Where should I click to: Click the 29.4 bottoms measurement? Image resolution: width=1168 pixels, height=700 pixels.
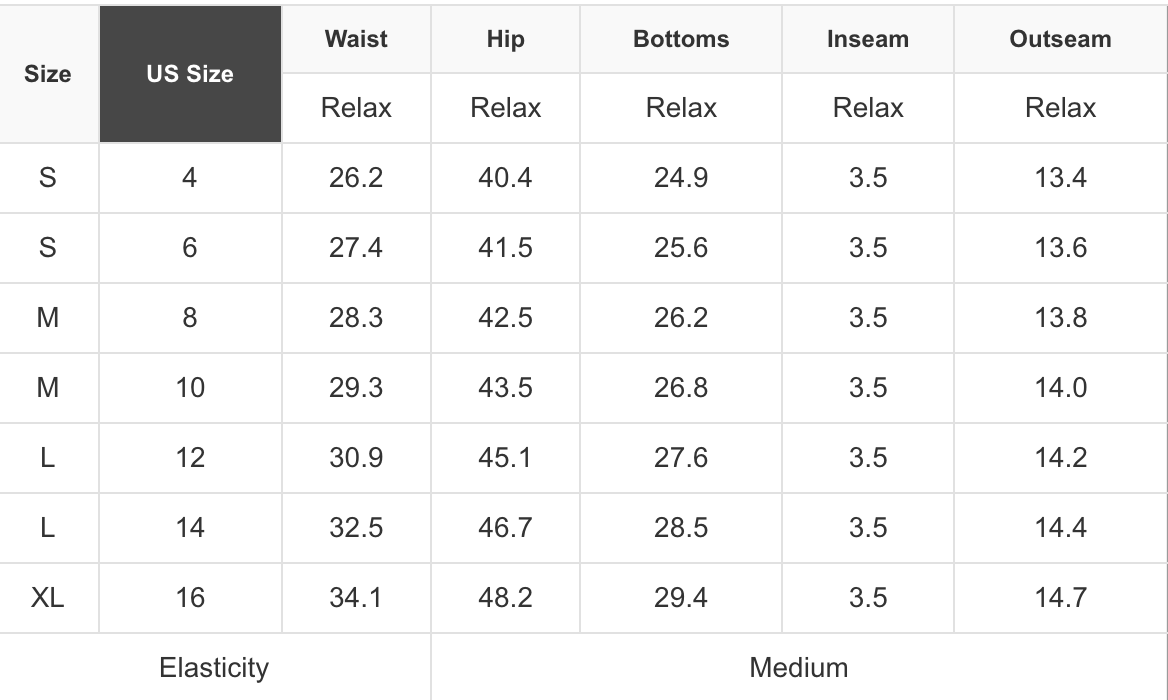[681, 598]
